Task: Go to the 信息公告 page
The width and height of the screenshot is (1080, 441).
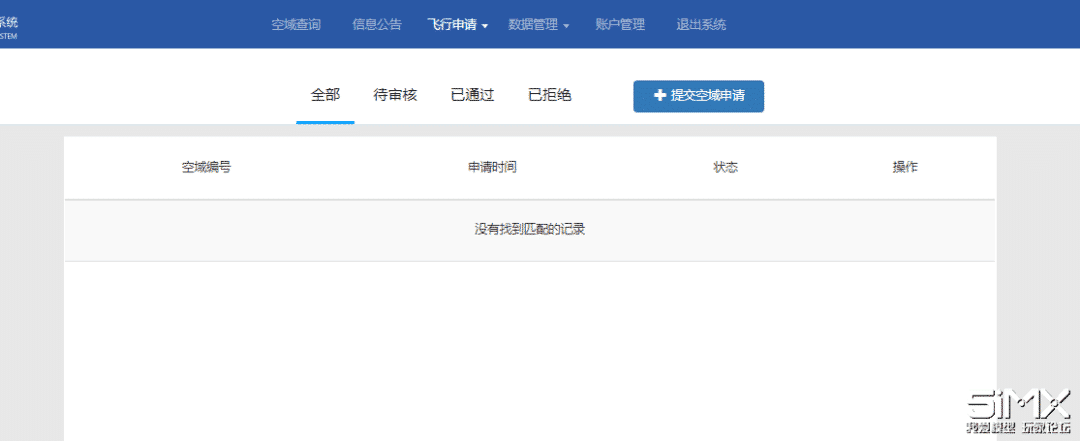Action: click(x=377, y=25)
